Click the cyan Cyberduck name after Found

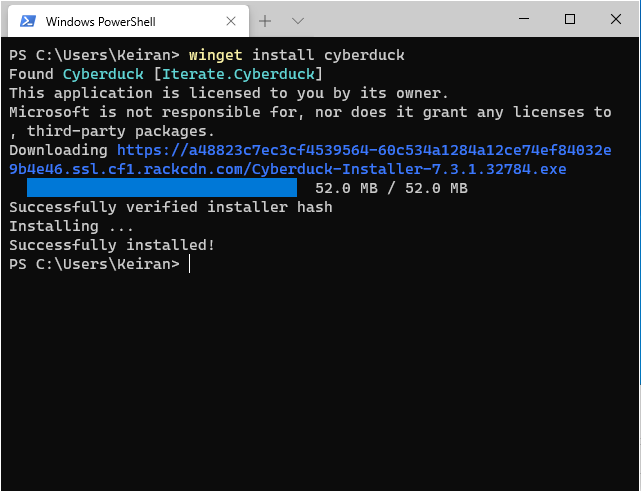103,74
